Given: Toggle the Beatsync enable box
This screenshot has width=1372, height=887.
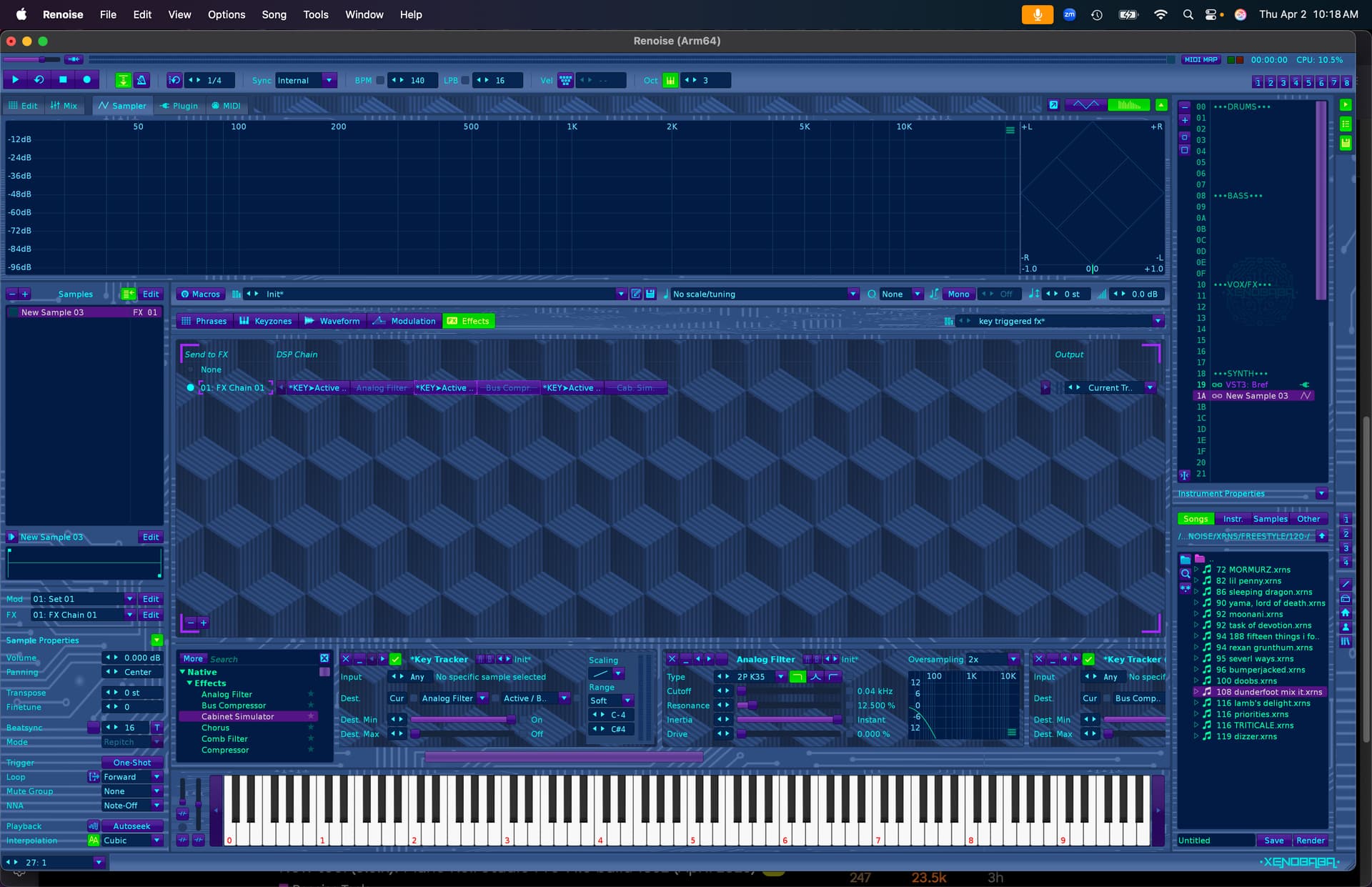Looking at the screenshot, I should pyautogui.click(x=94, y=728).
